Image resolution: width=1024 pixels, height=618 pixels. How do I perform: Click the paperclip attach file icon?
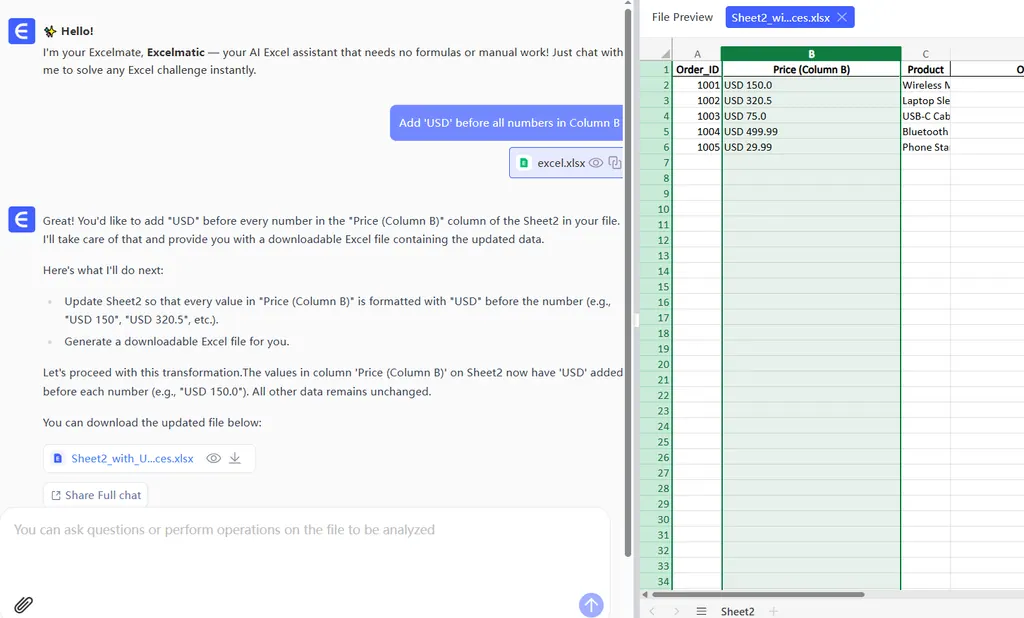tap(23, 604)
